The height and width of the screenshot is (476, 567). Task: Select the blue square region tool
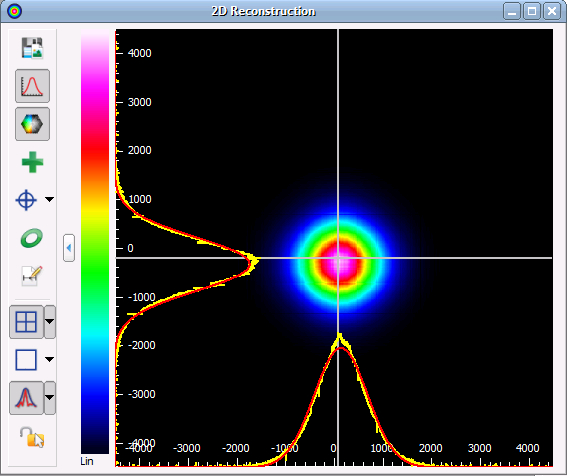pyautogui.click(x=26, y=360)
